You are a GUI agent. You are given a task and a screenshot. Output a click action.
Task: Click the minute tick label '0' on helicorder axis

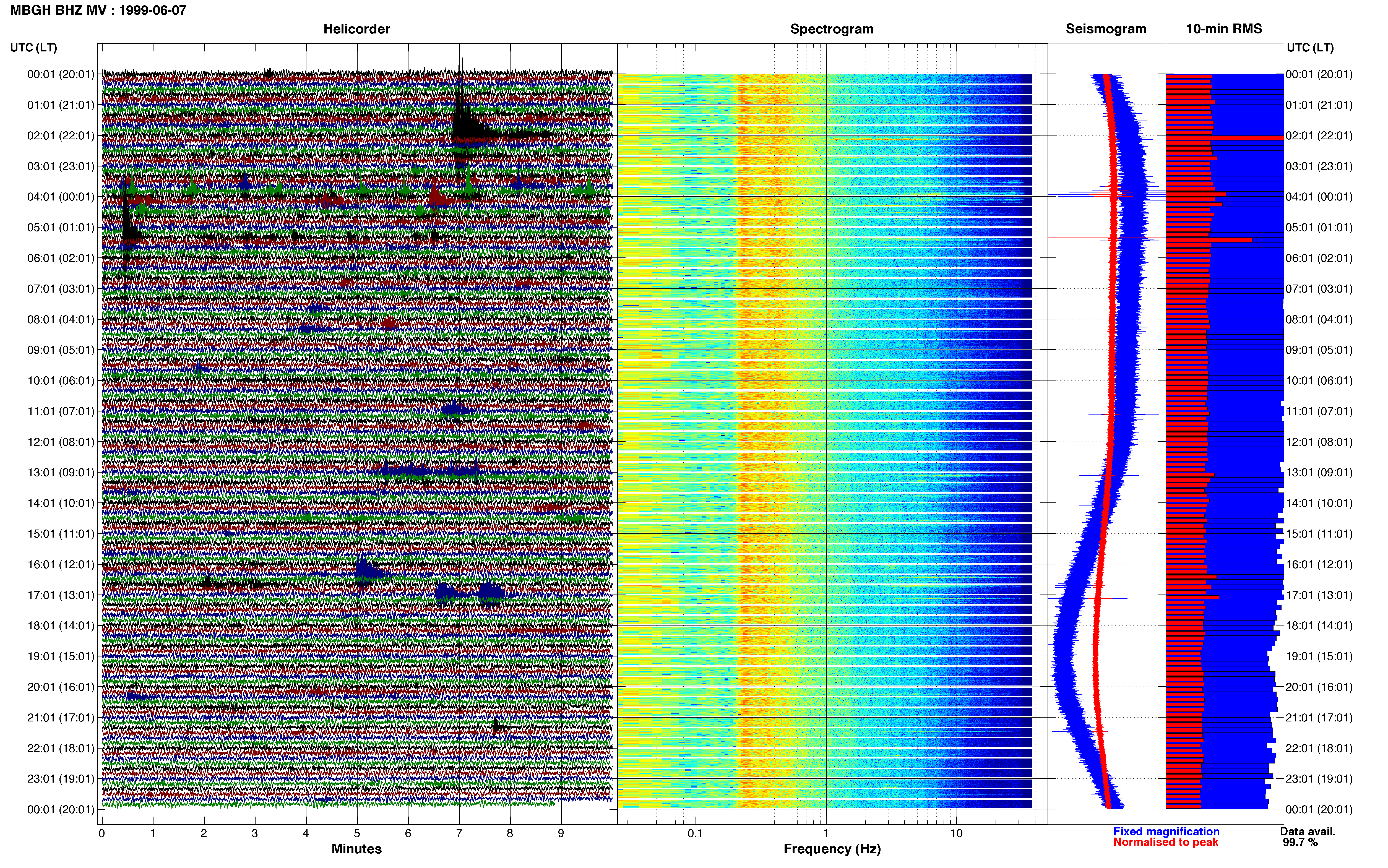[x=101, y=833]
